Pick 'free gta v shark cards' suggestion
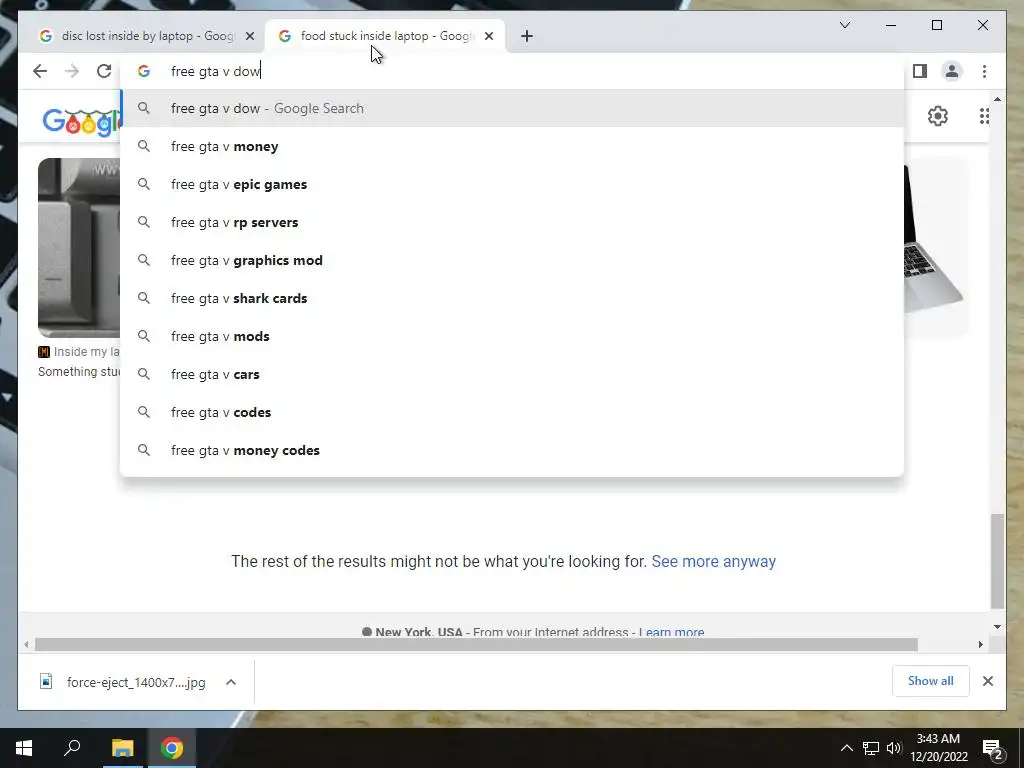 tap(512, 298)
